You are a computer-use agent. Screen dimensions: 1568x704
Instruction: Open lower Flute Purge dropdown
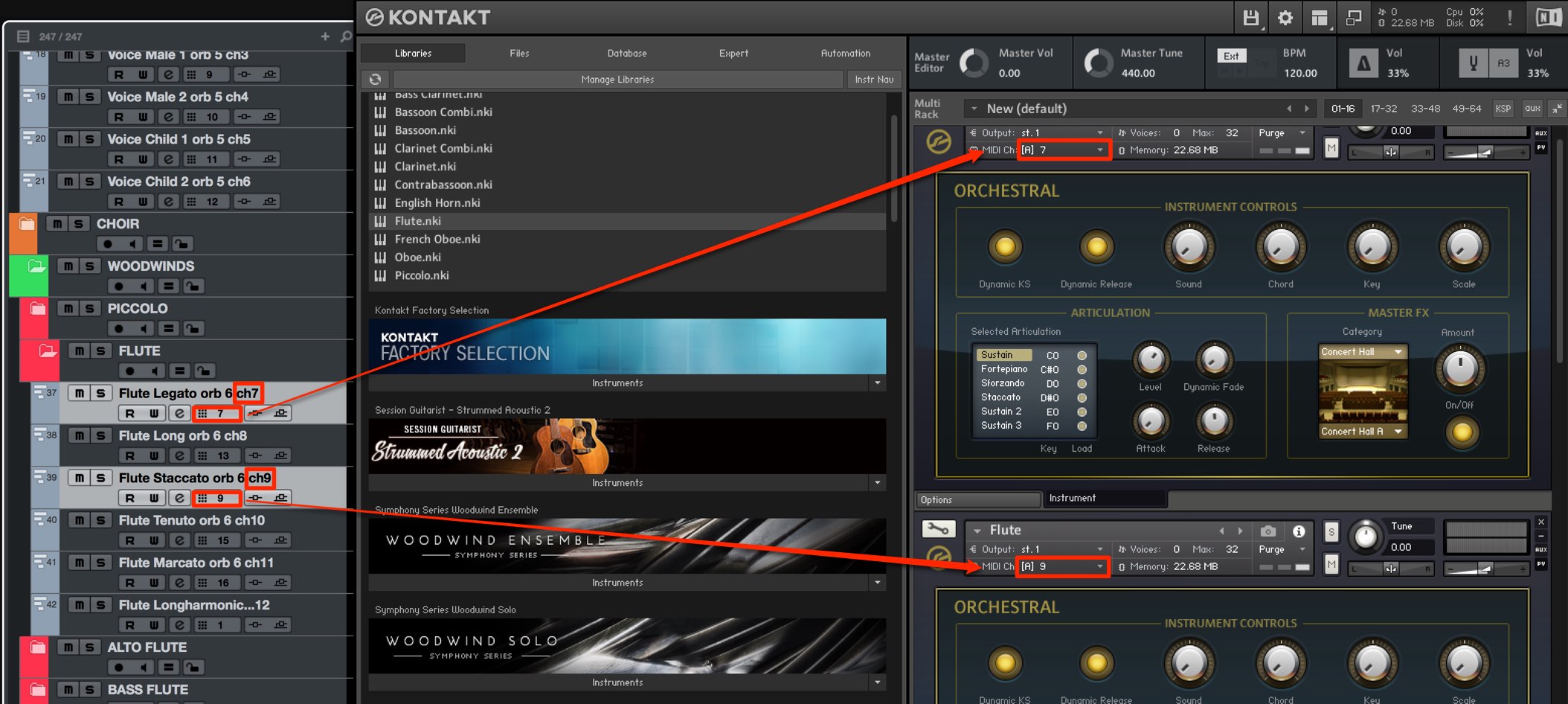pos(1282,549)
